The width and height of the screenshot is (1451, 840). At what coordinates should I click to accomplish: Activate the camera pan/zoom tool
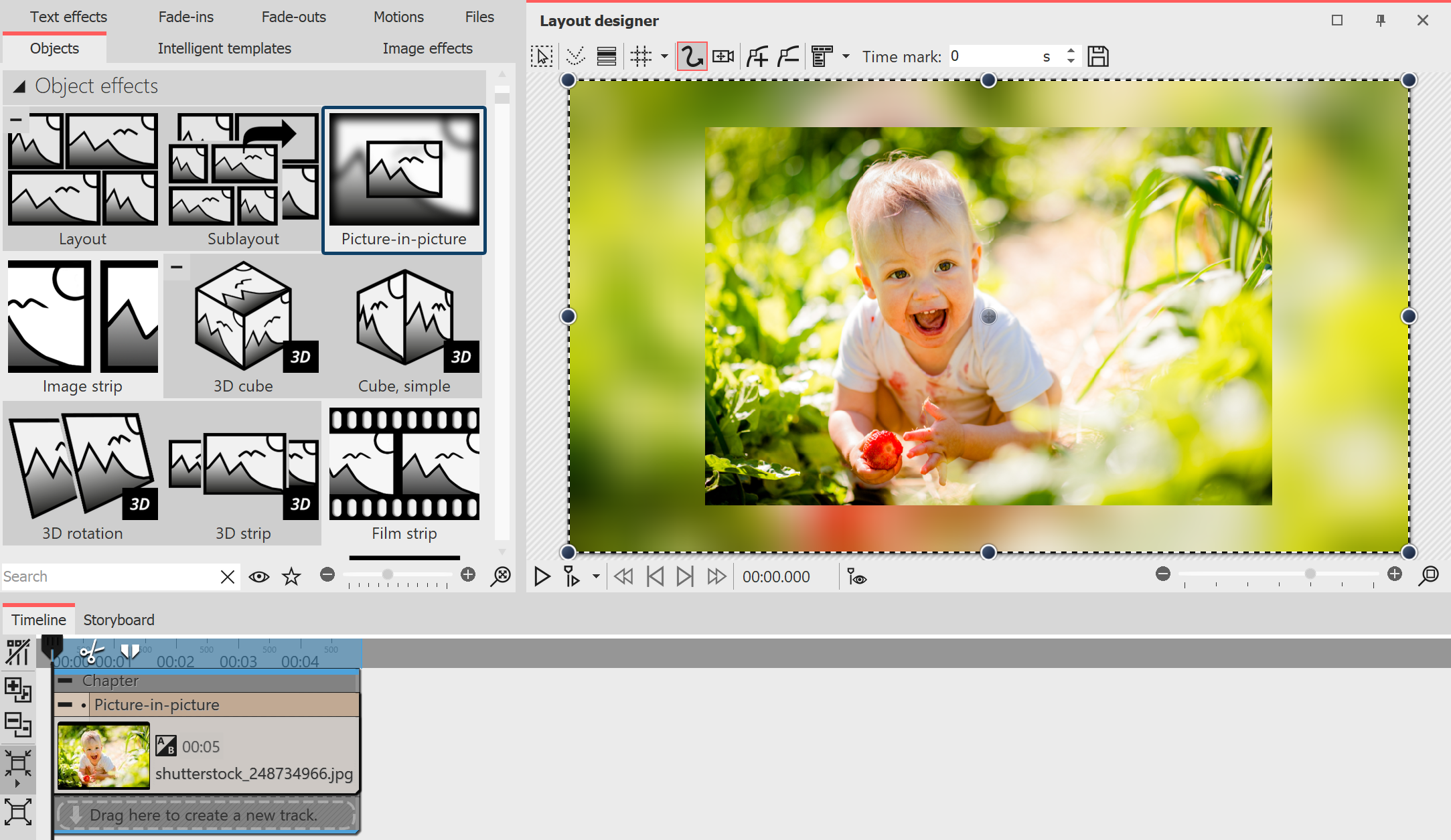[722, 56]
